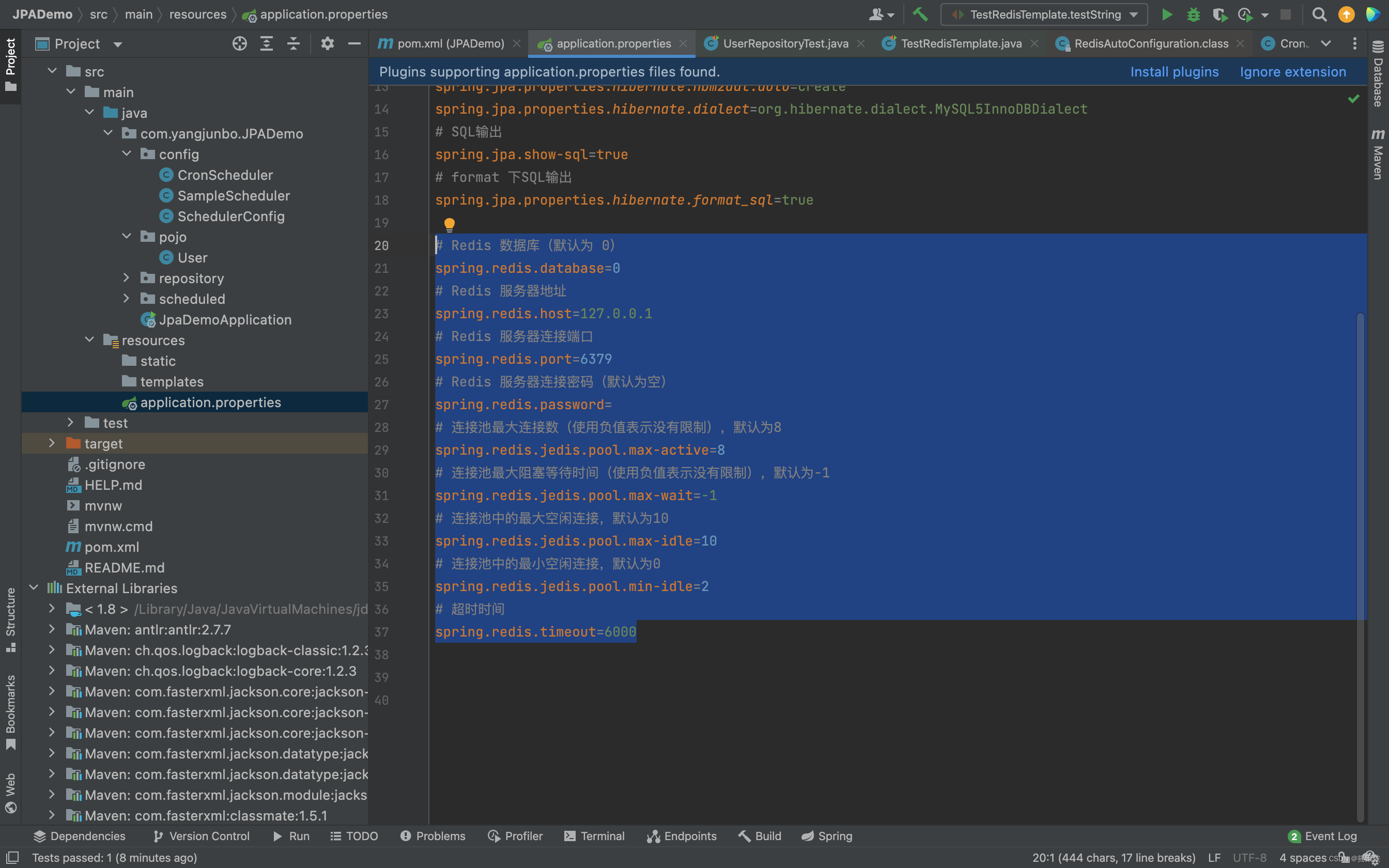
Task: Hide the Project panel with minus icon
Action: (x=354, y=43)
